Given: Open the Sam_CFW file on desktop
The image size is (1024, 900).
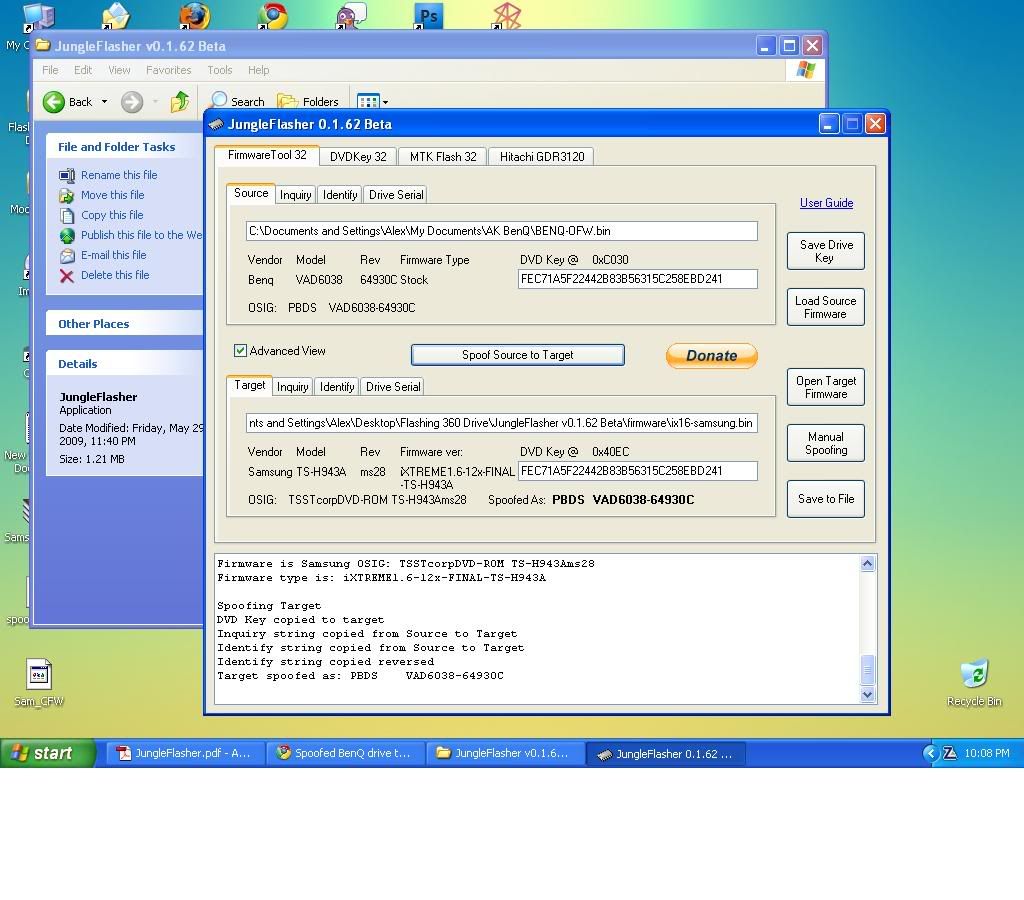Looking at the screenshot, I should point(39,676).
